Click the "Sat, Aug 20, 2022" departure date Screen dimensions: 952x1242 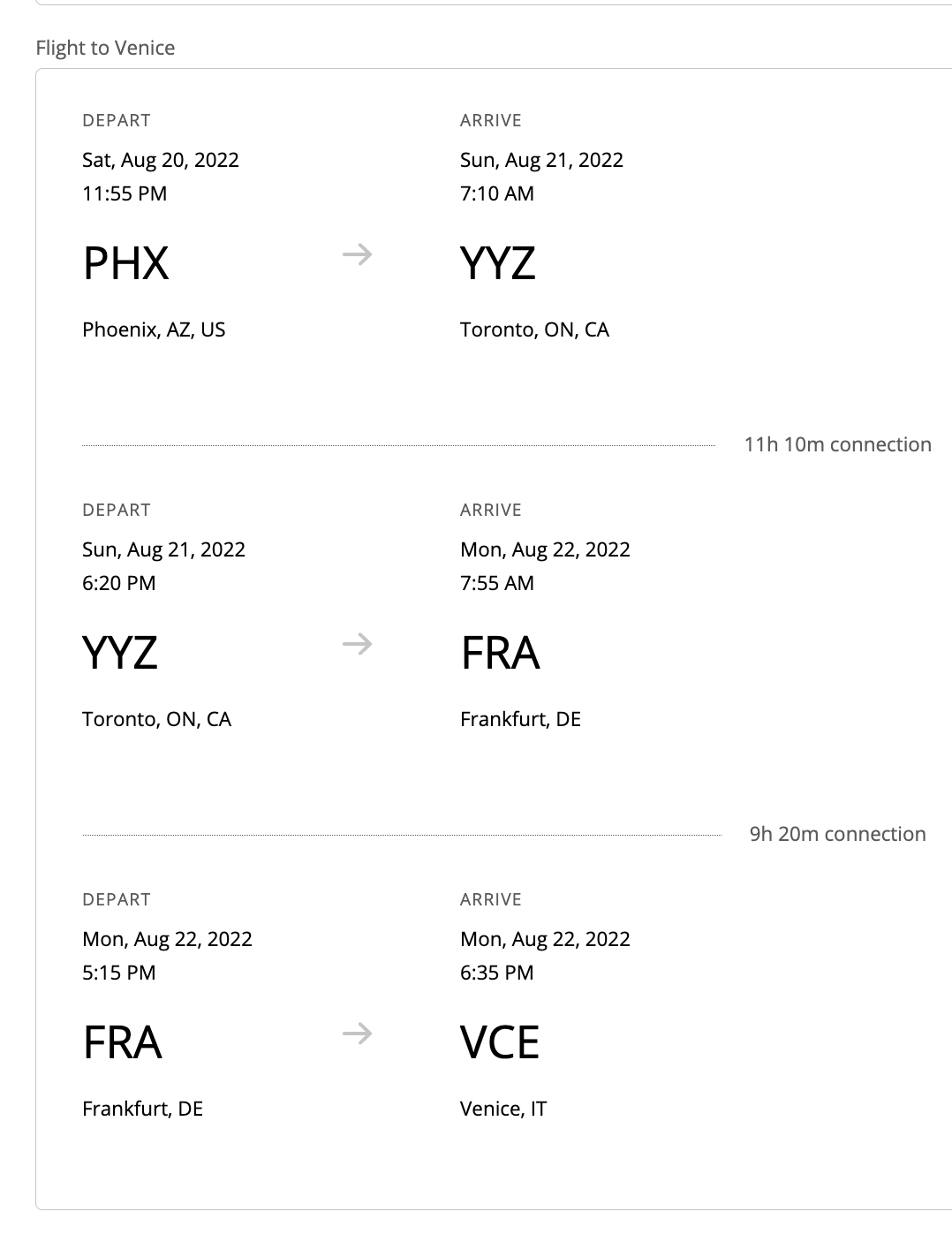pos(161,160)
